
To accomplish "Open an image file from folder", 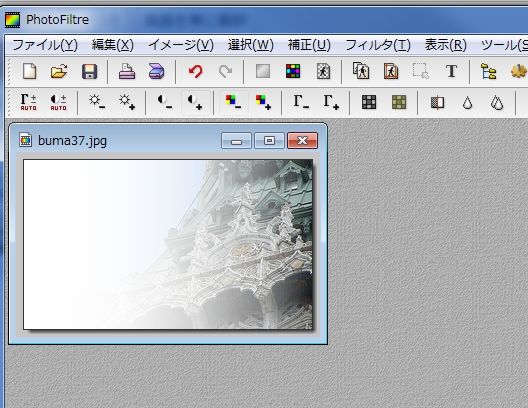I will [59, 71].
